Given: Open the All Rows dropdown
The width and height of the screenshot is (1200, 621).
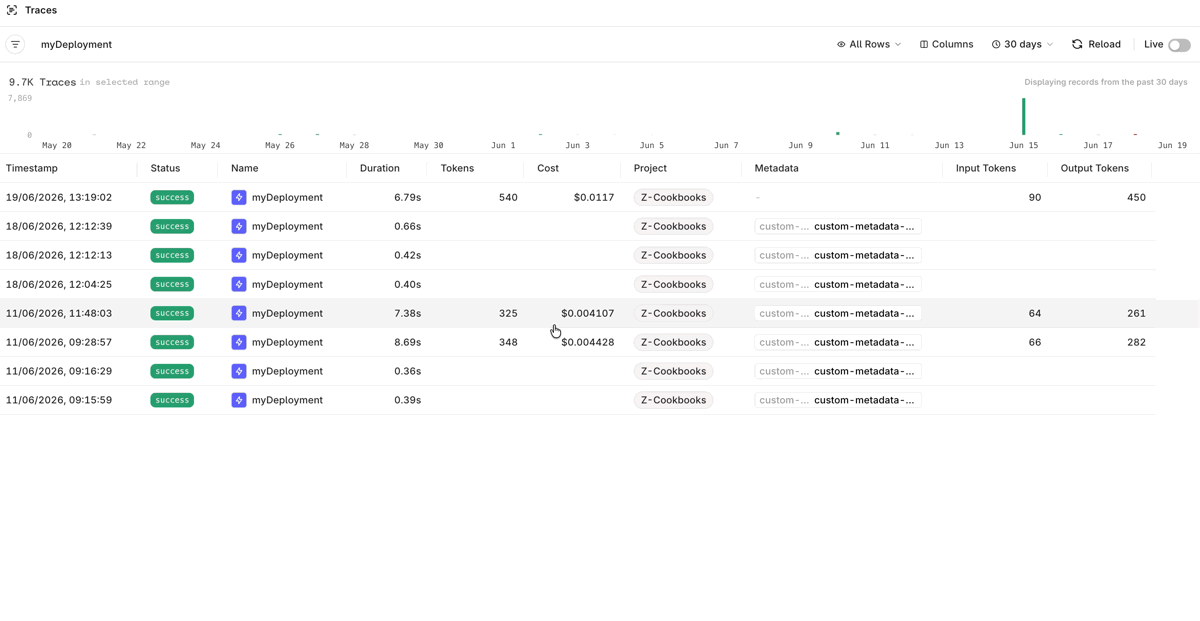Looking at the screenshot, I should (x=869, y=44).
